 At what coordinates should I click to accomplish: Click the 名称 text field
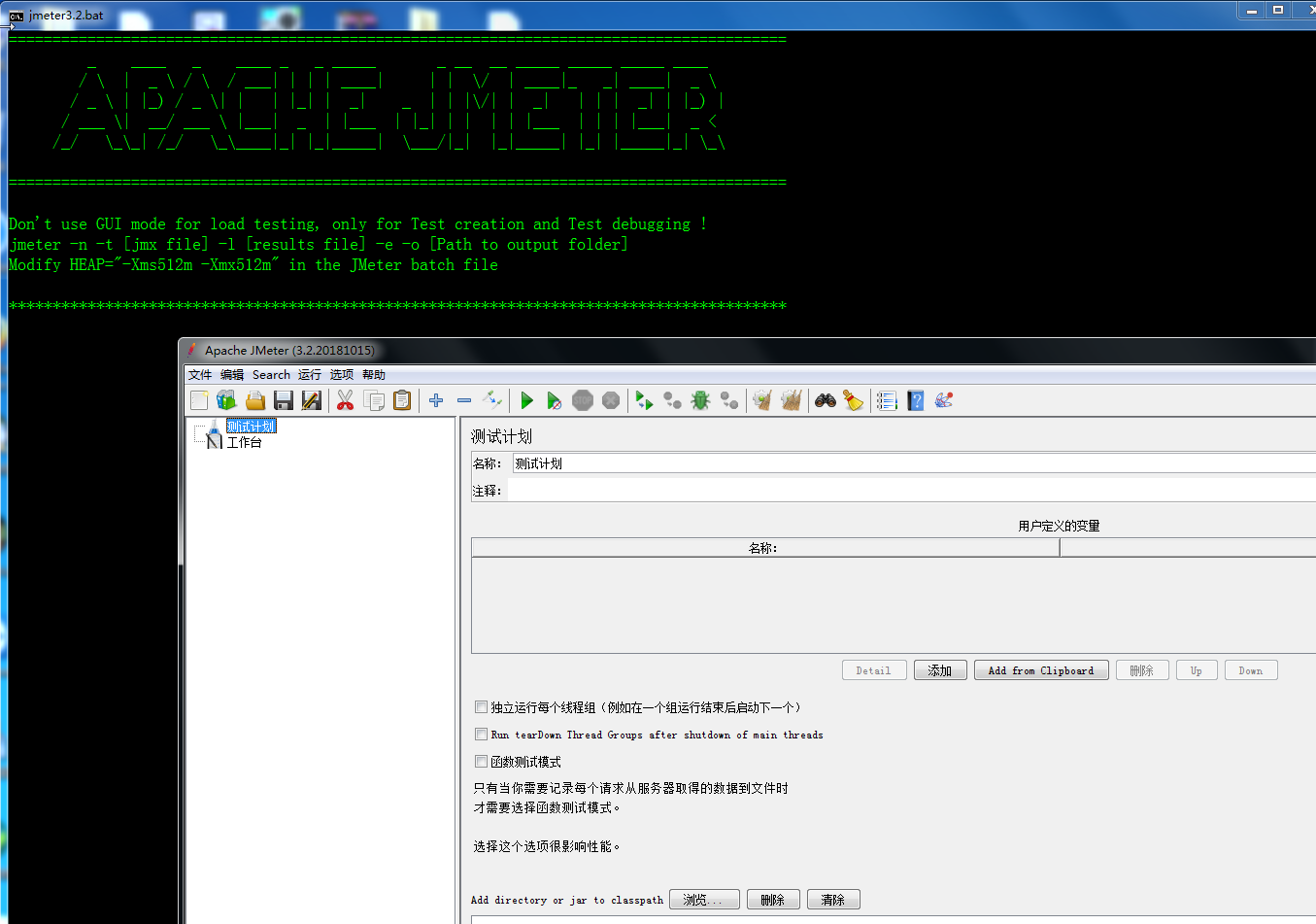[x=913, y=463]
